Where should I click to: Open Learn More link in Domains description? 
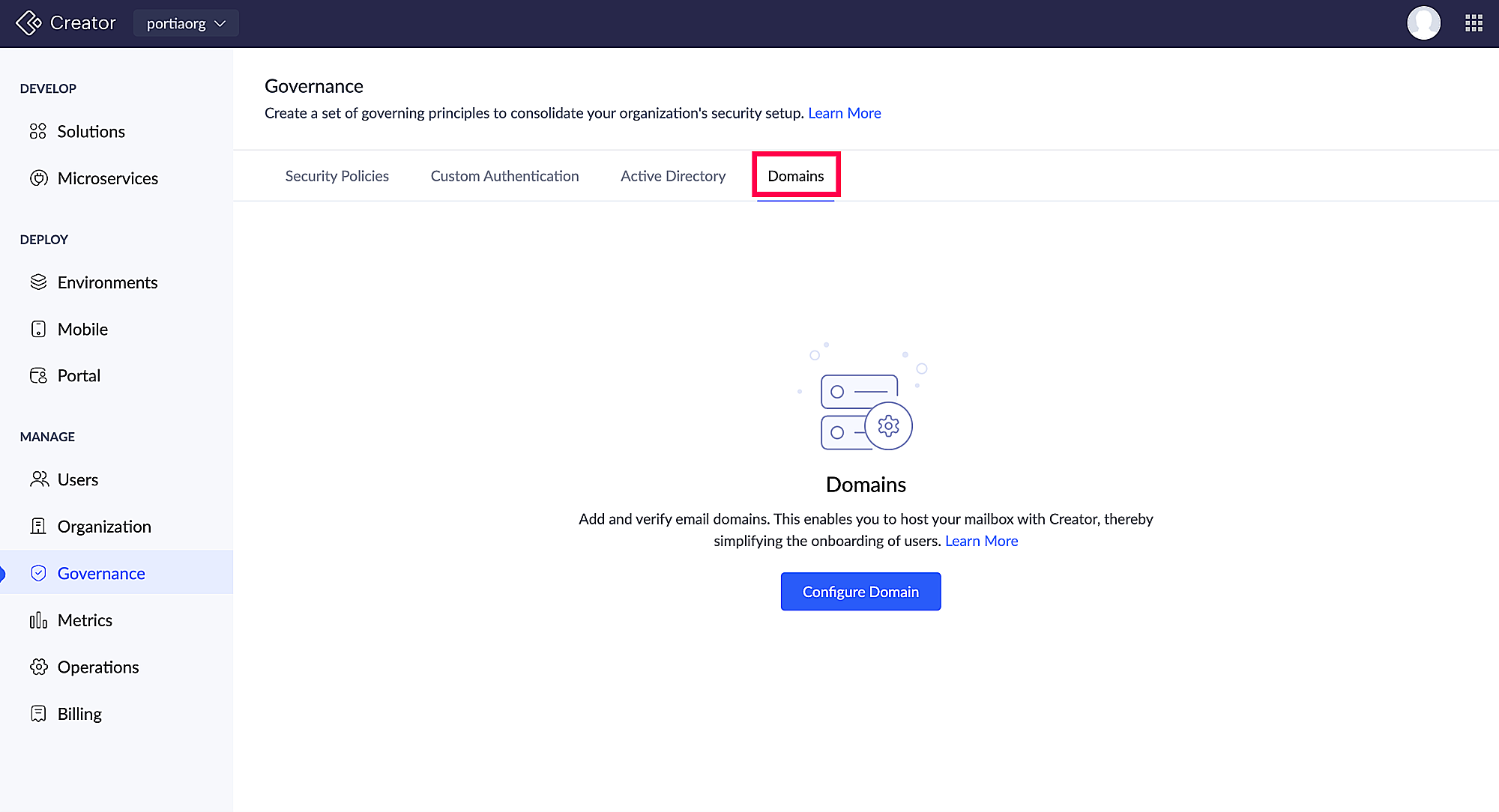pyautogui.click(x=981, y=541)
